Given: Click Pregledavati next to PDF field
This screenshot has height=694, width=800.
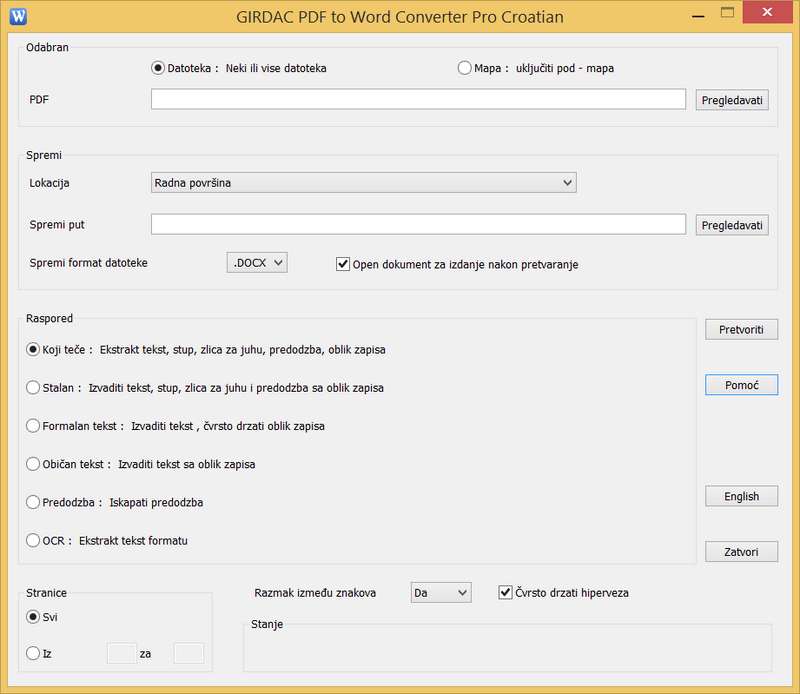Looking at the screenshot, I should point(732,100).
